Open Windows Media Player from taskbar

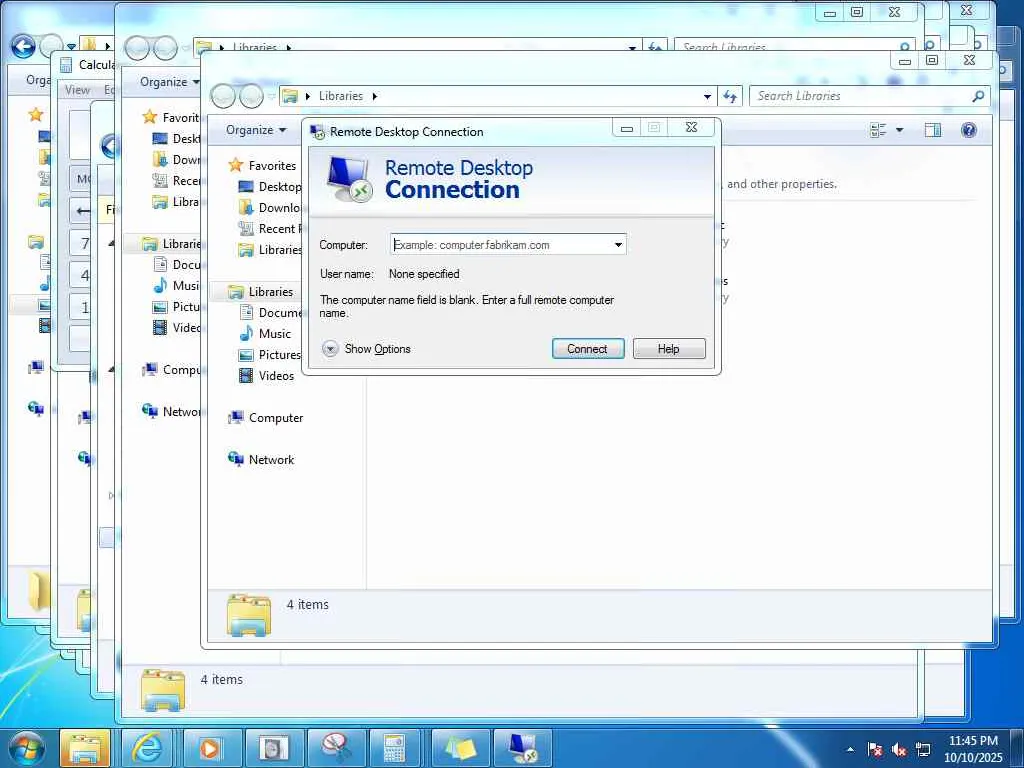[209, 748]
